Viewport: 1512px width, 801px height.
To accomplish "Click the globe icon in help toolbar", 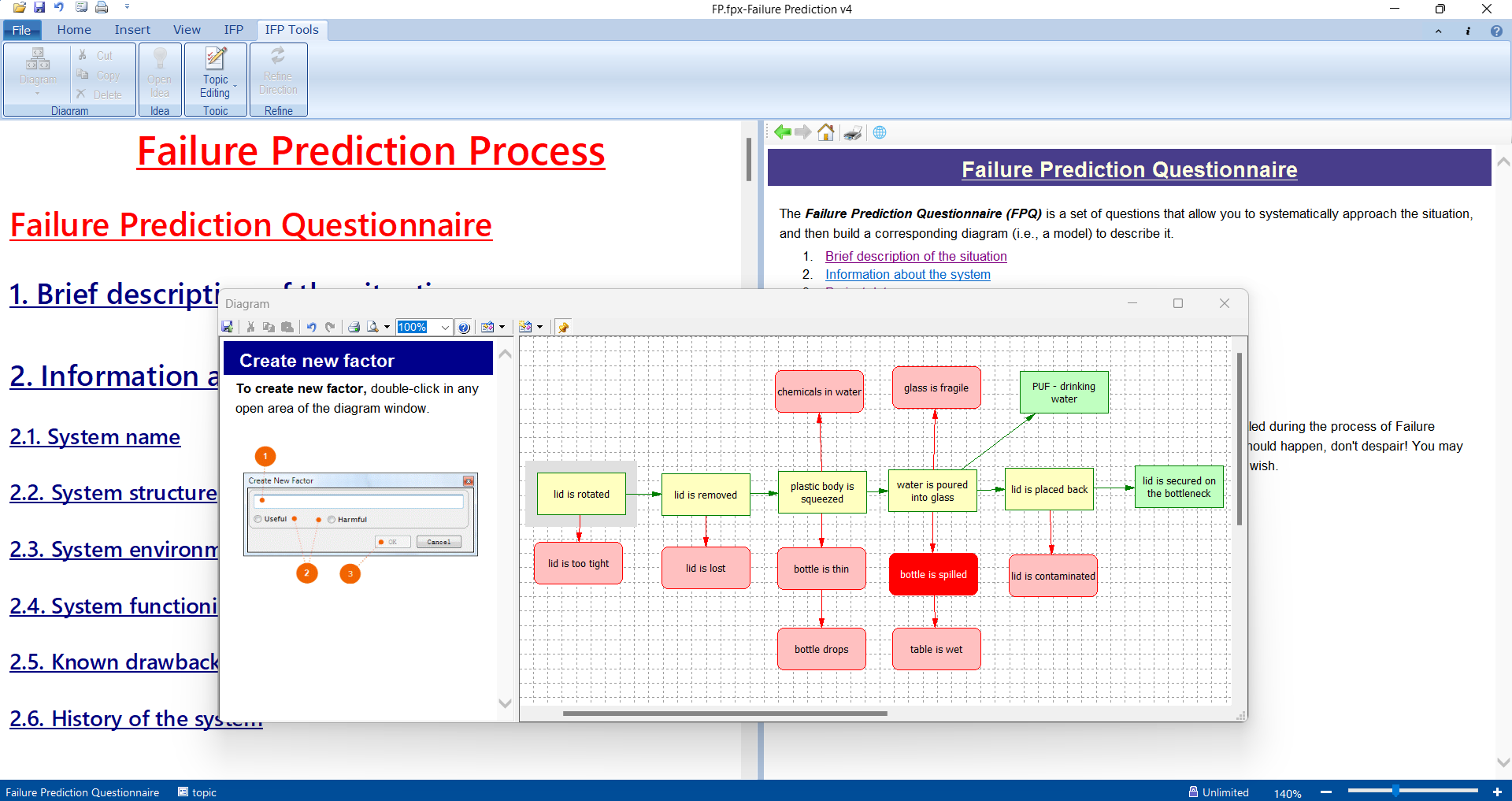I will tap(880, 132).
